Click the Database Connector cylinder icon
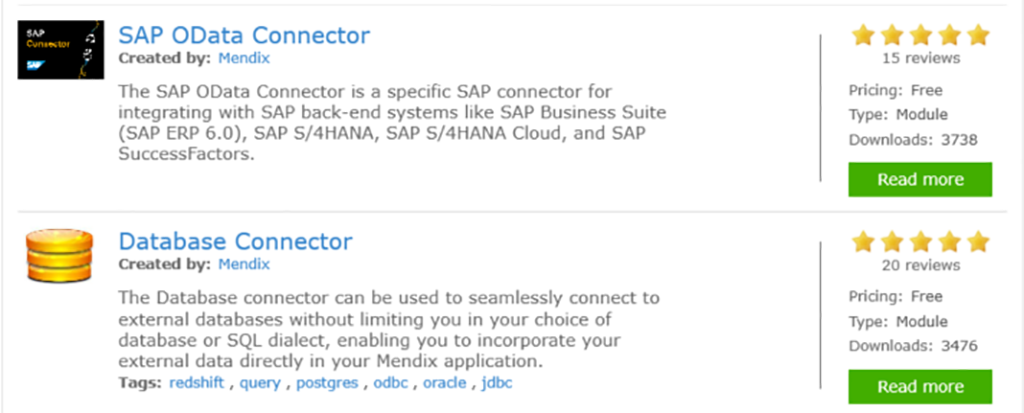Viewport: 1024px width, 413px height. point(58,256)
